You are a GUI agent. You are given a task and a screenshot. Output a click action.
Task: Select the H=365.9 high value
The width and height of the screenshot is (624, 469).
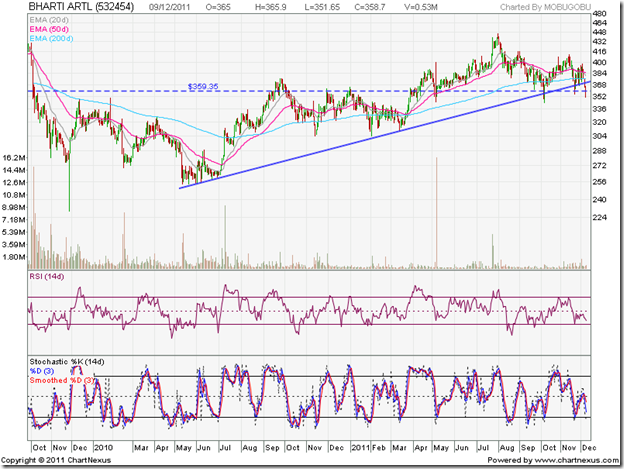click(271, 7)
